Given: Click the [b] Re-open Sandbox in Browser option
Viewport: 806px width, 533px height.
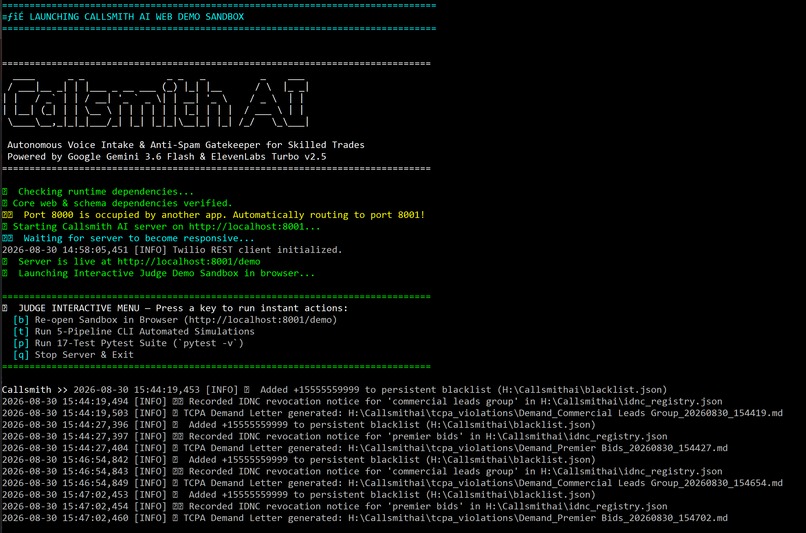Looking at the screenshot, I should [x=175, y=320].
